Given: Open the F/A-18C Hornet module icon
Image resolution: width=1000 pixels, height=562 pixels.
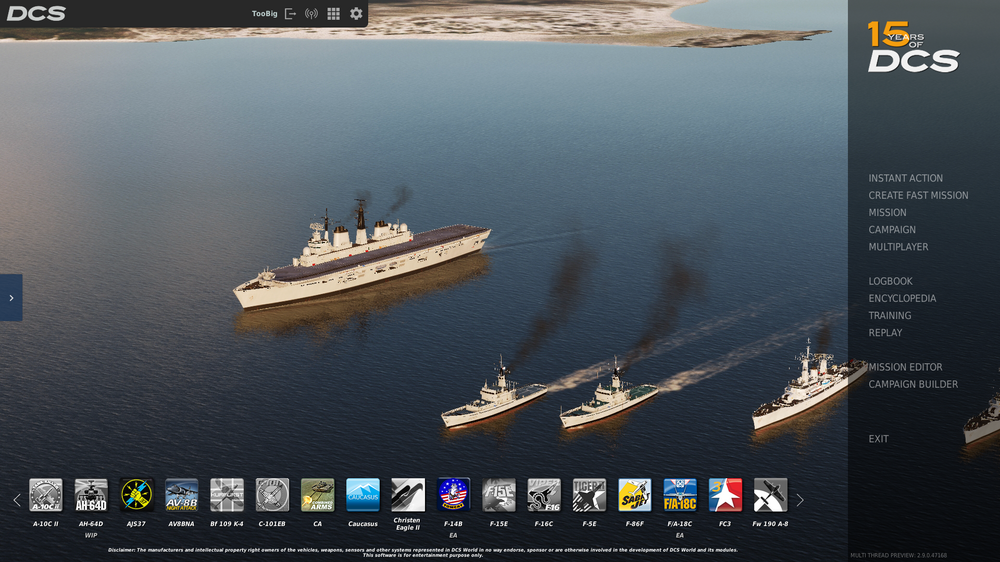Looking at the screenshot, I should (x=680, y=495).
